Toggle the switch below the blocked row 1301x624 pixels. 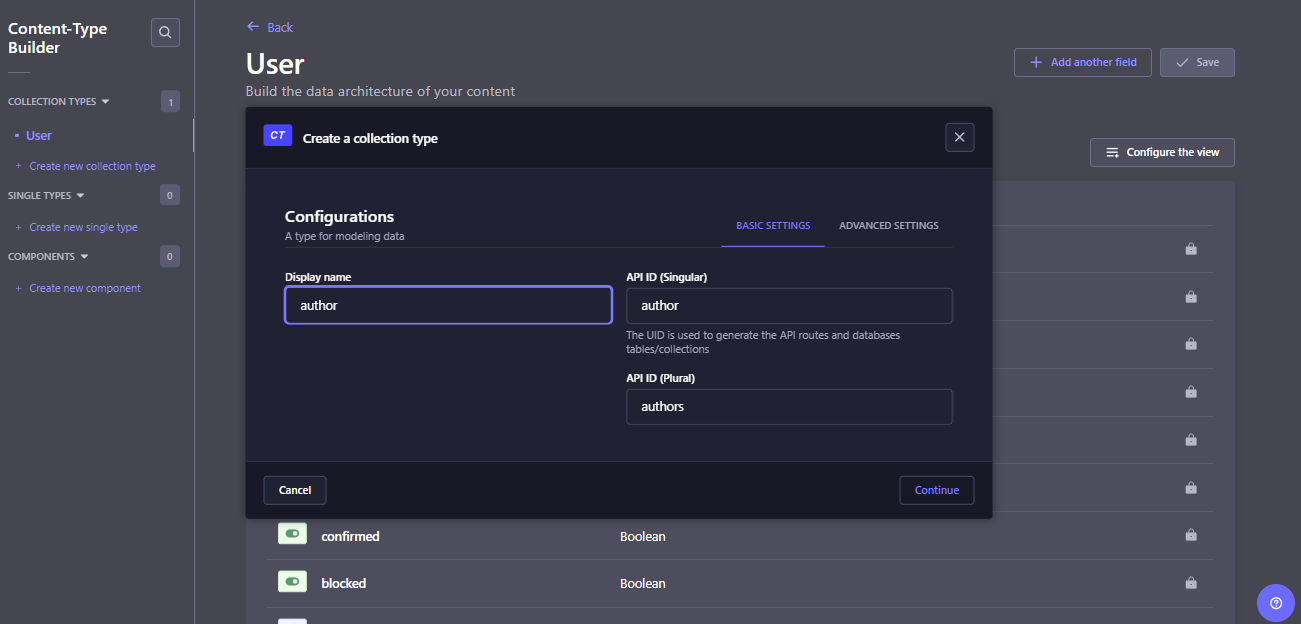click(x=292, y=620)
